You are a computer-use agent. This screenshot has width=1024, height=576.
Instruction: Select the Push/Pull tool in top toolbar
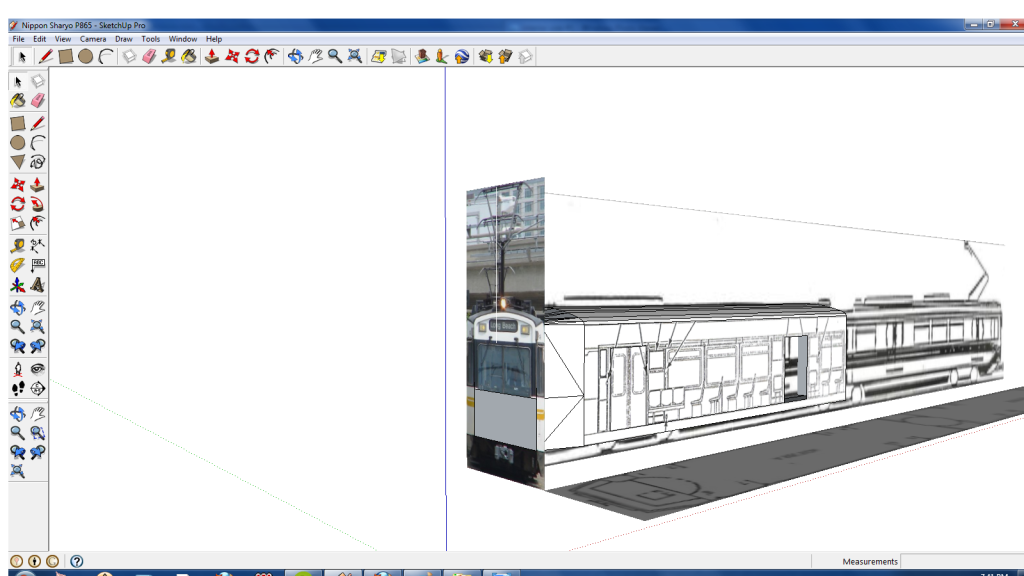(x=212, y=57)
